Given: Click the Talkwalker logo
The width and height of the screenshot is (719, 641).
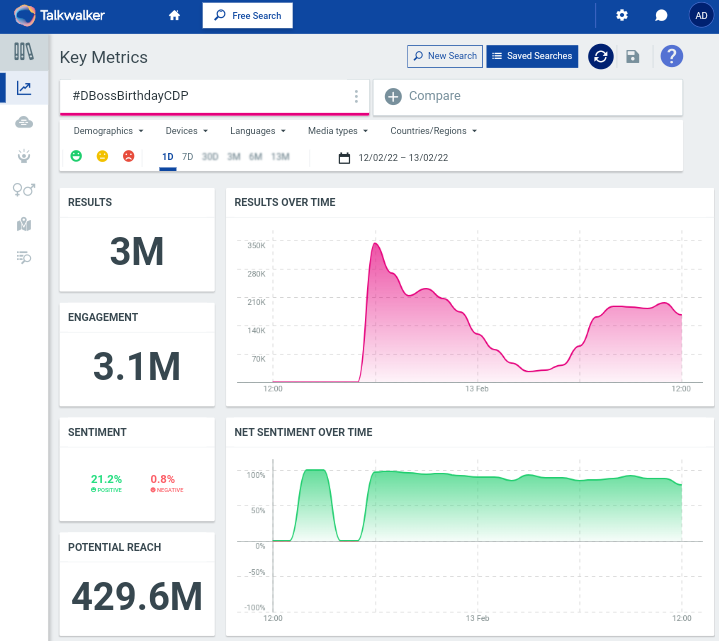Looking at the screenshot, I should [x=59, y=16].
